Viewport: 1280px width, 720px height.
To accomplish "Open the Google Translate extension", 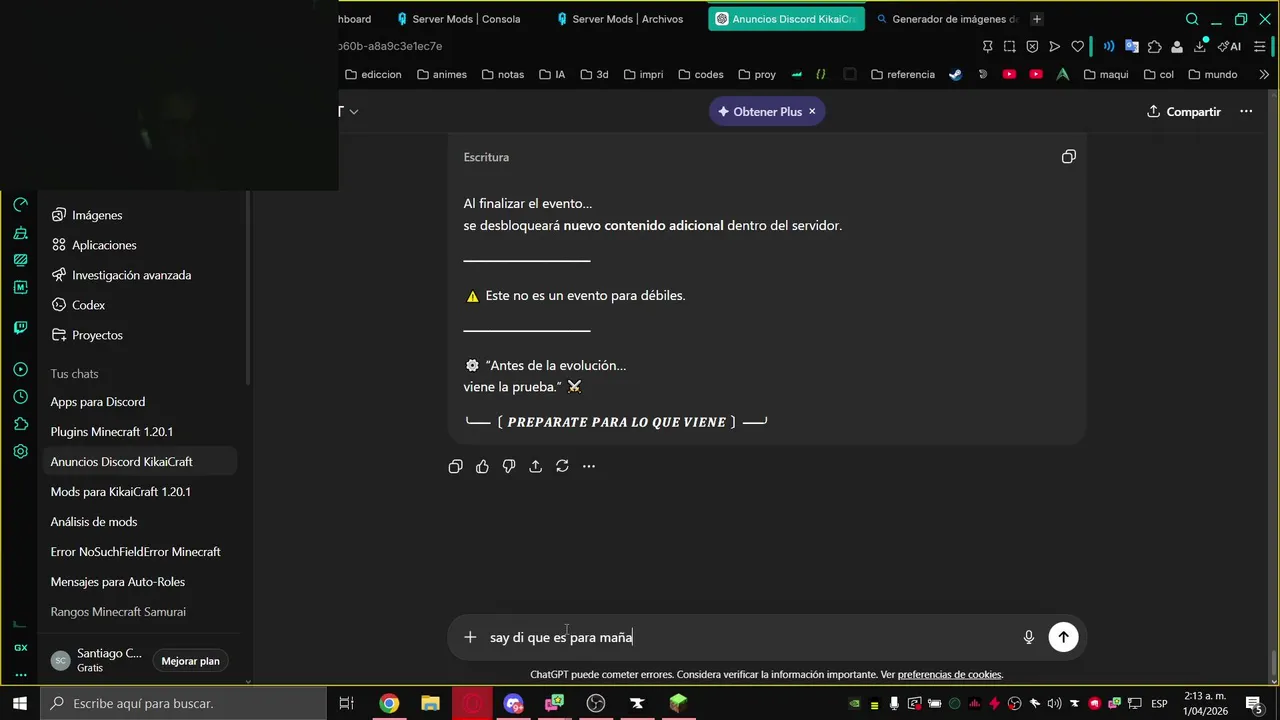I will (1131, 46).
